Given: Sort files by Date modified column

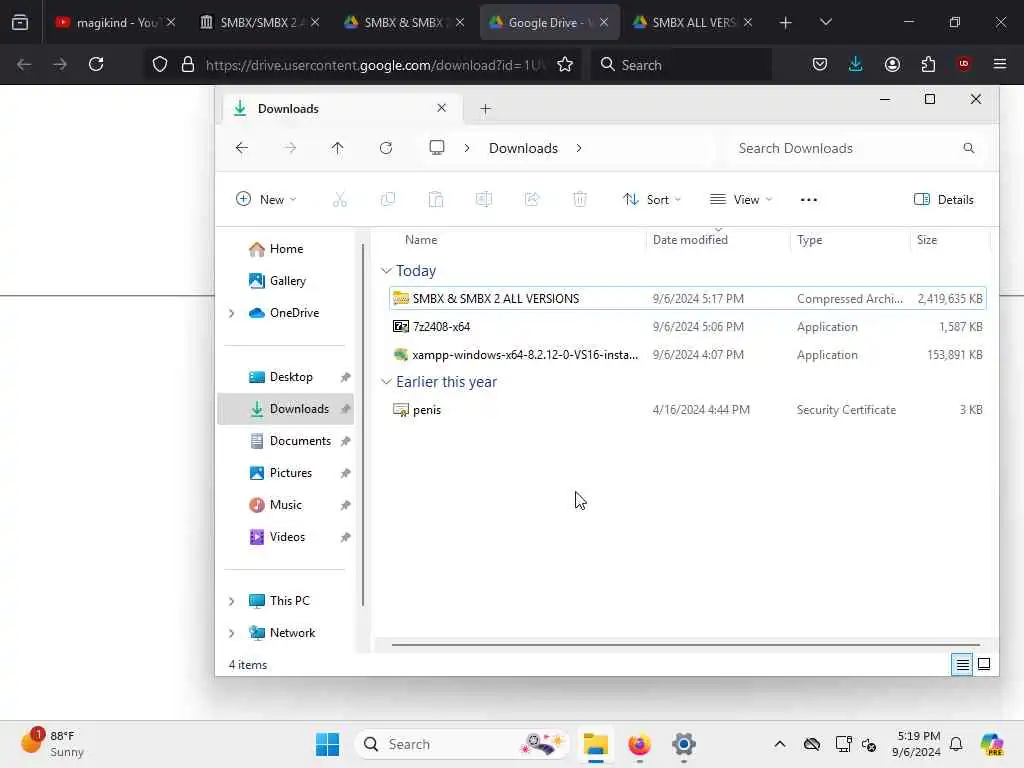Looking at the screenshot, I should (690, 240).
